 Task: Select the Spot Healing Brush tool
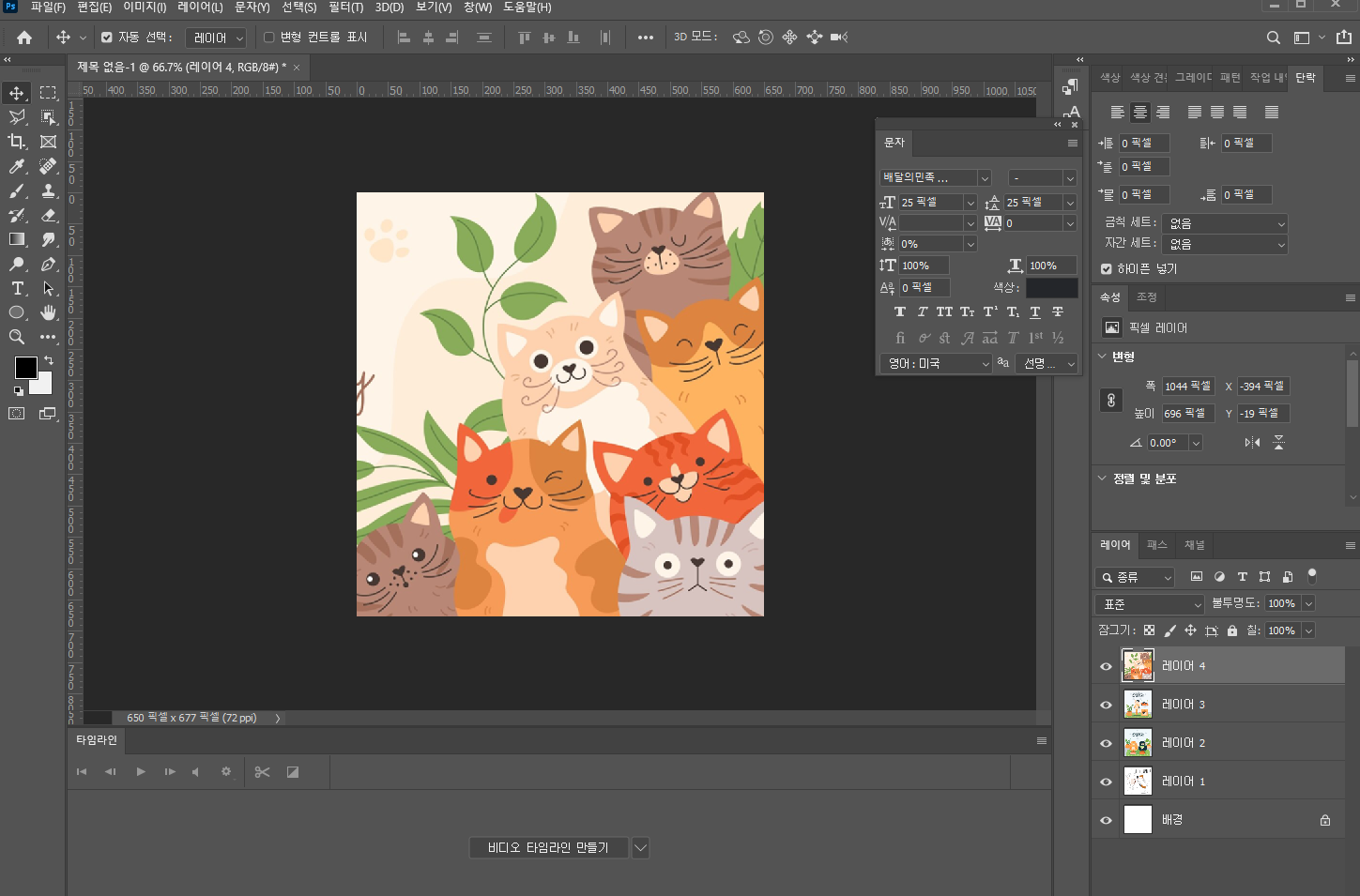click(x=49, y=166)
